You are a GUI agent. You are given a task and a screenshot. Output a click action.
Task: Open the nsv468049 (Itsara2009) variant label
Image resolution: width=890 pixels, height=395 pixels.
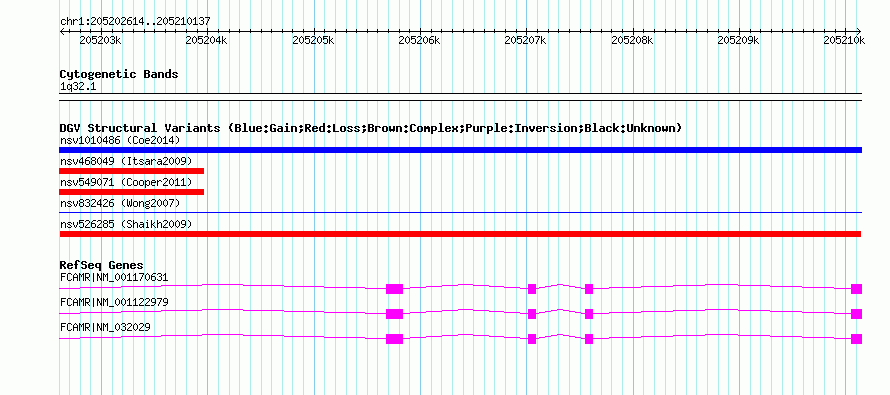tap(126, 161)
